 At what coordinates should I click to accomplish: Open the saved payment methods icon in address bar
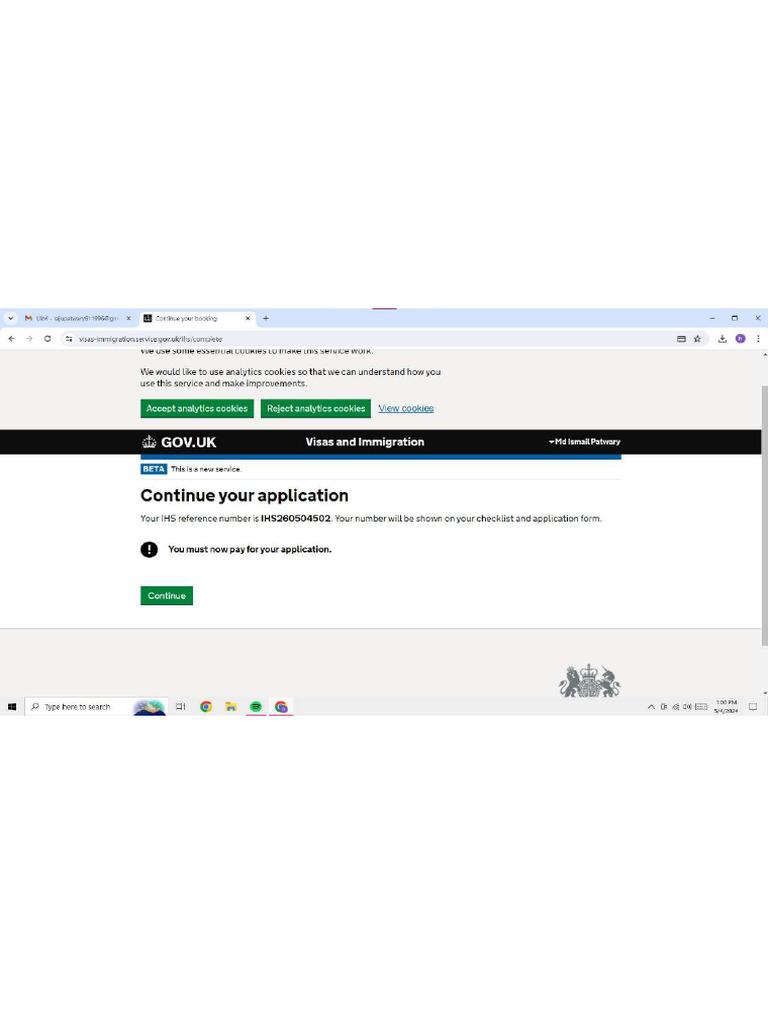[681, 339]
